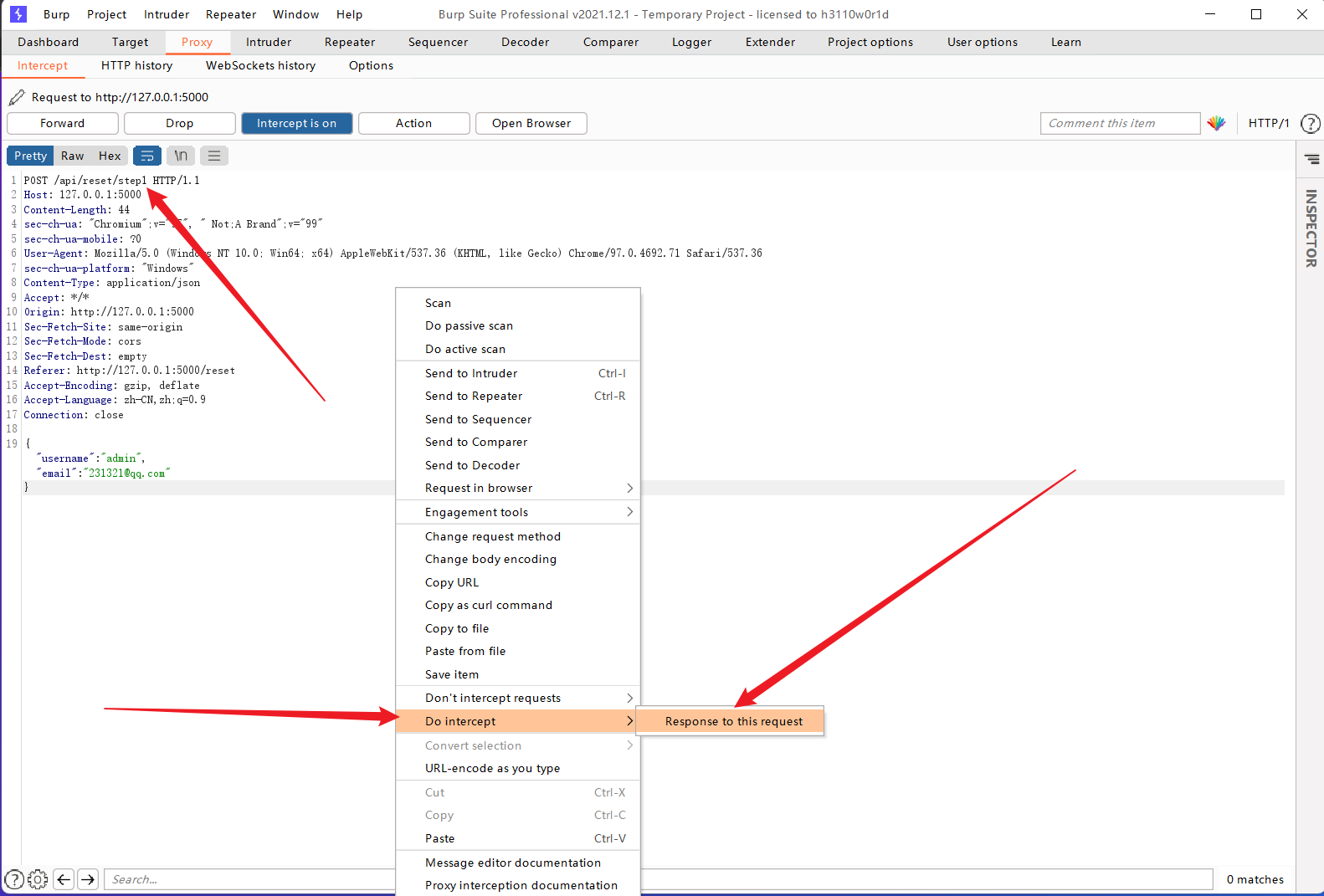This screenshot has height=896, width=1324.
Task: Click the Forward button
Action: point(63,123)
